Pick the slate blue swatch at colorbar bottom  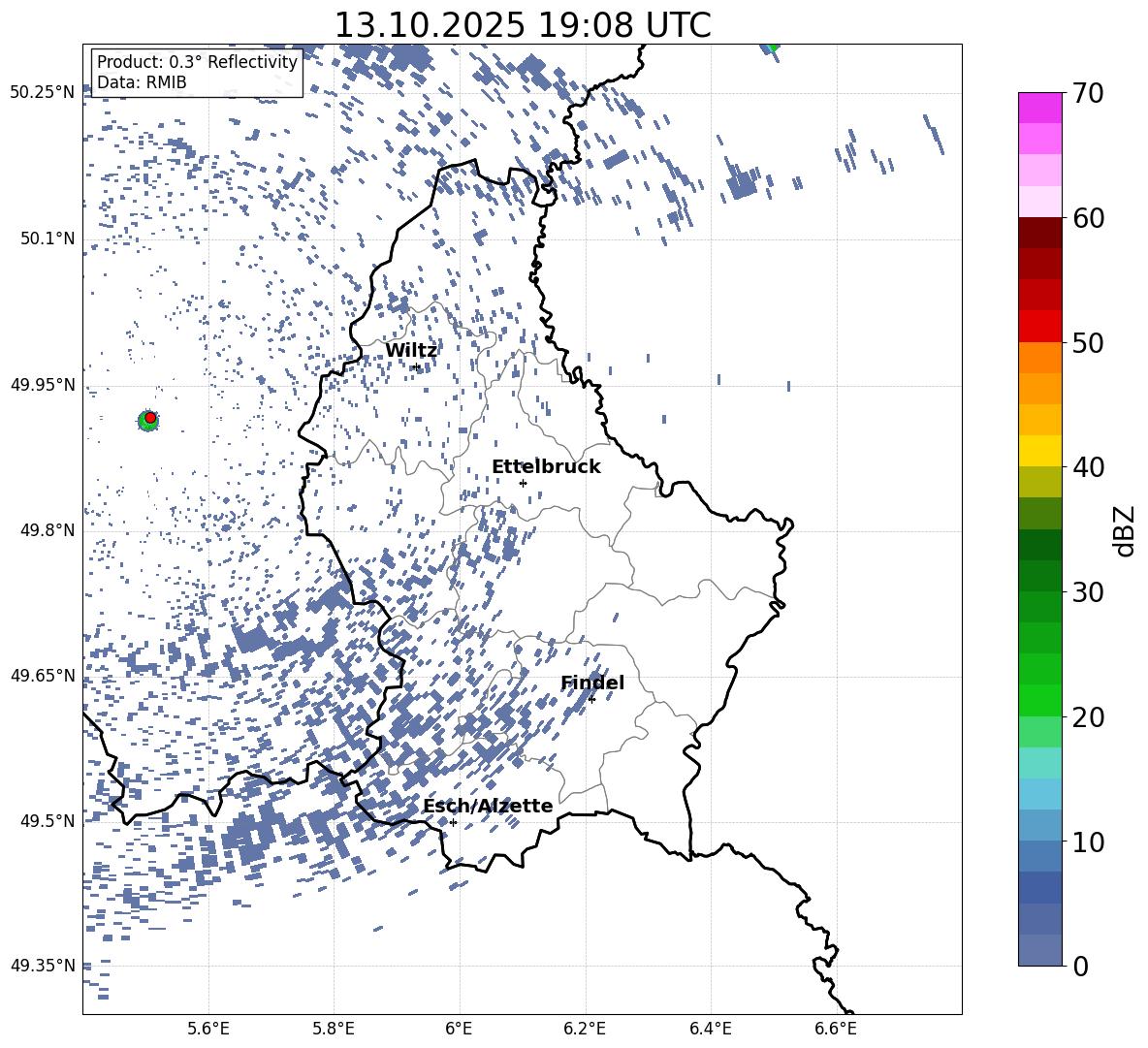pyautogui.click(x=1040, y=950)
